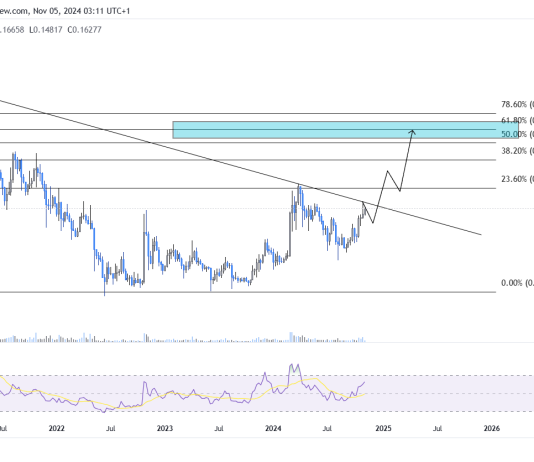Click the Jul label between 2025 and 2026
The width and height of the screenshot is (534, 462).
[437, 428]
